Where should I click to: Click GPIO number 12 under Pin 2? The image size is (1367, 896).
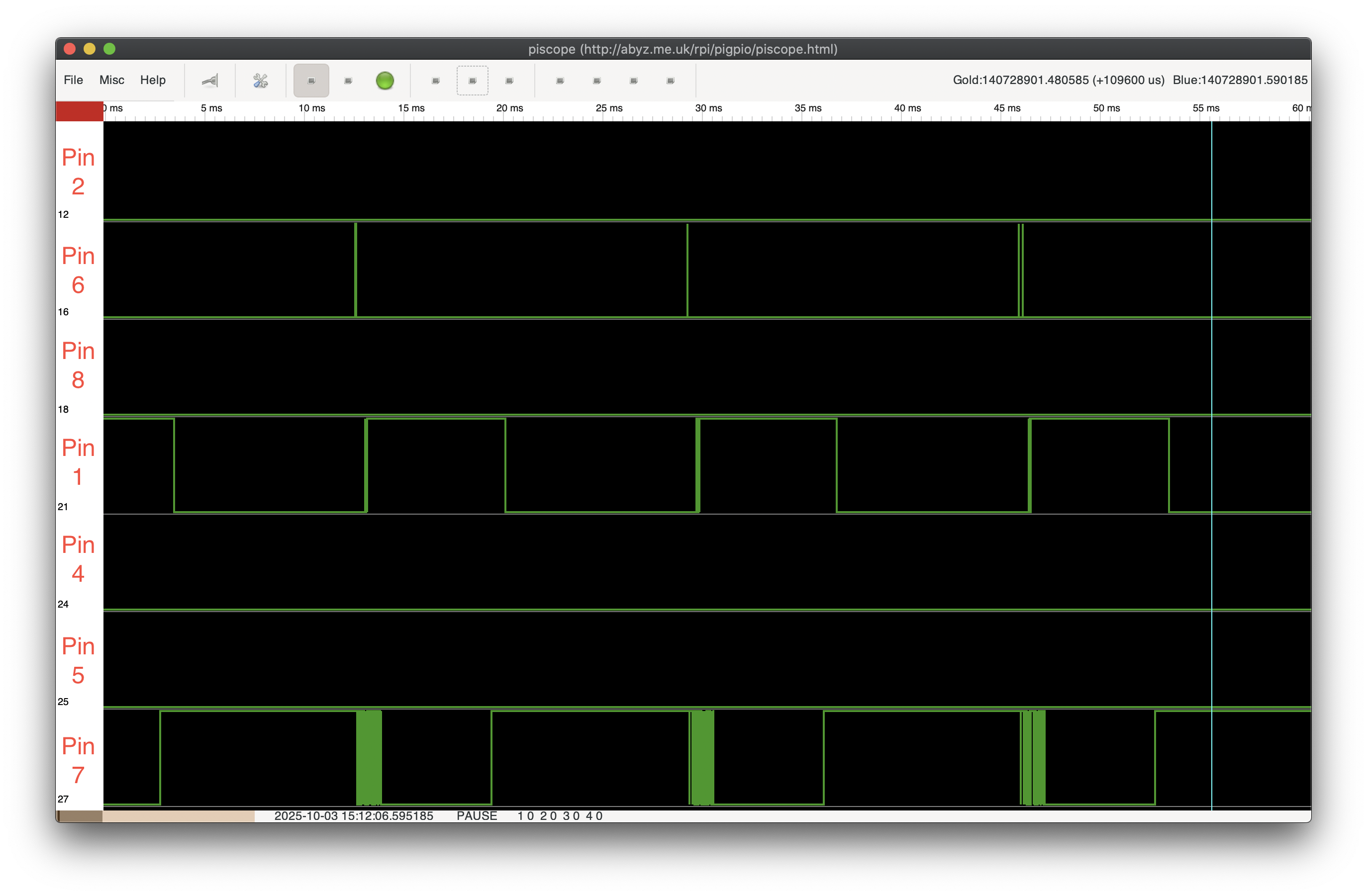63,215
